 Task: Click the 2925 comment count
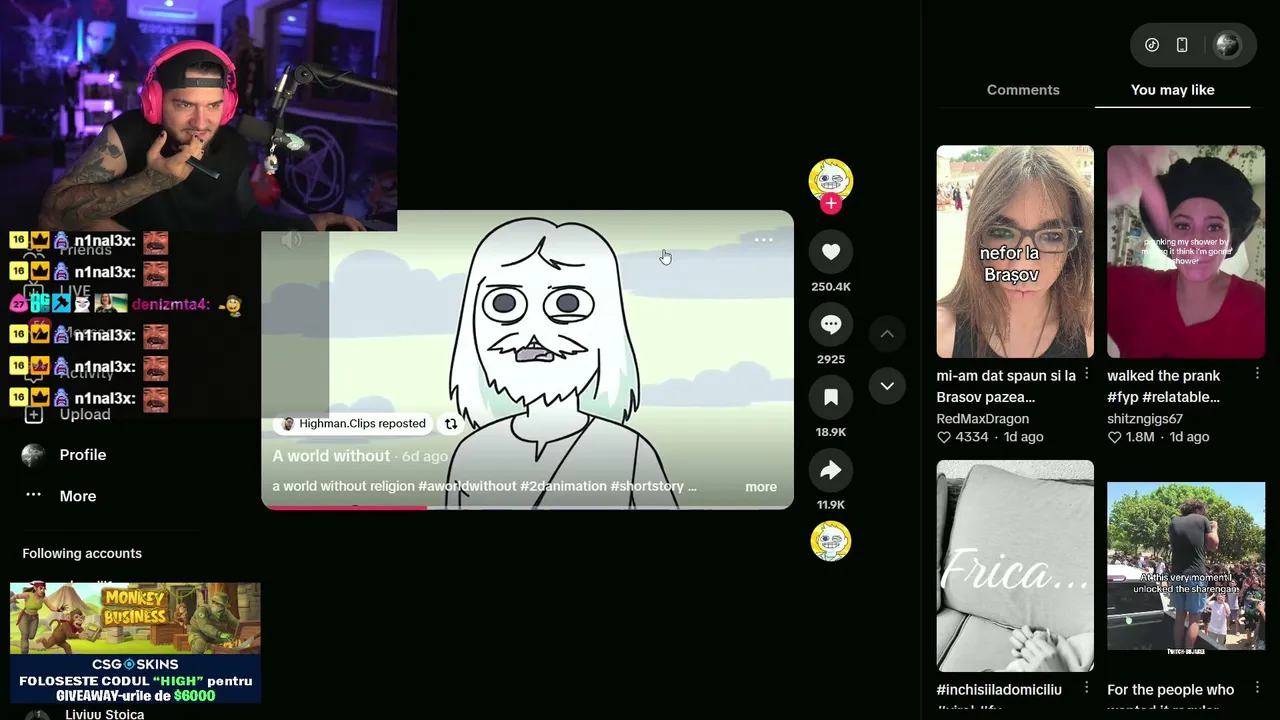831,360
